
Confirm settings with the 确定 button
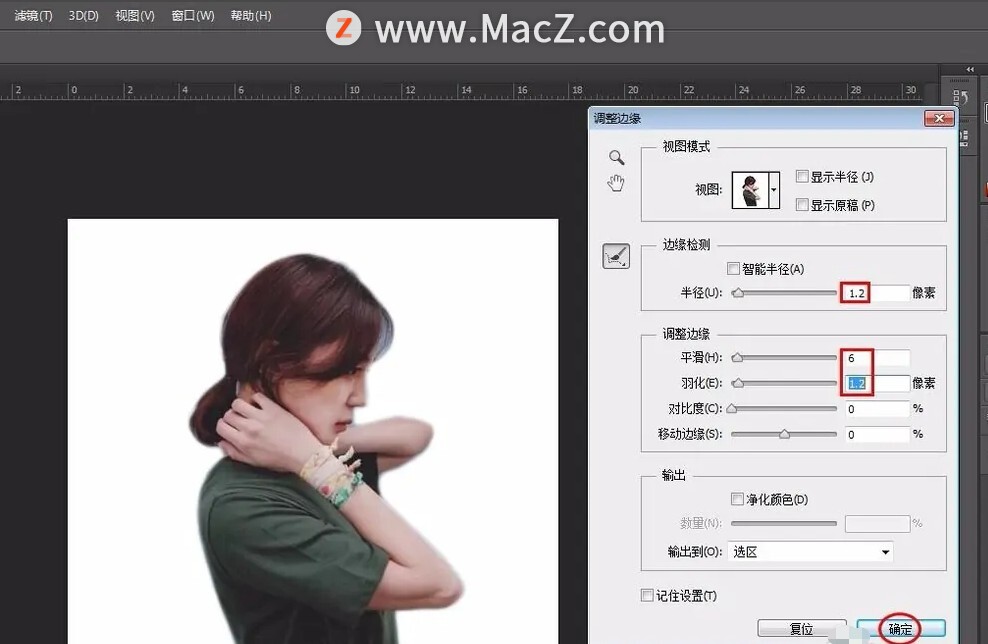click(898, 629)
